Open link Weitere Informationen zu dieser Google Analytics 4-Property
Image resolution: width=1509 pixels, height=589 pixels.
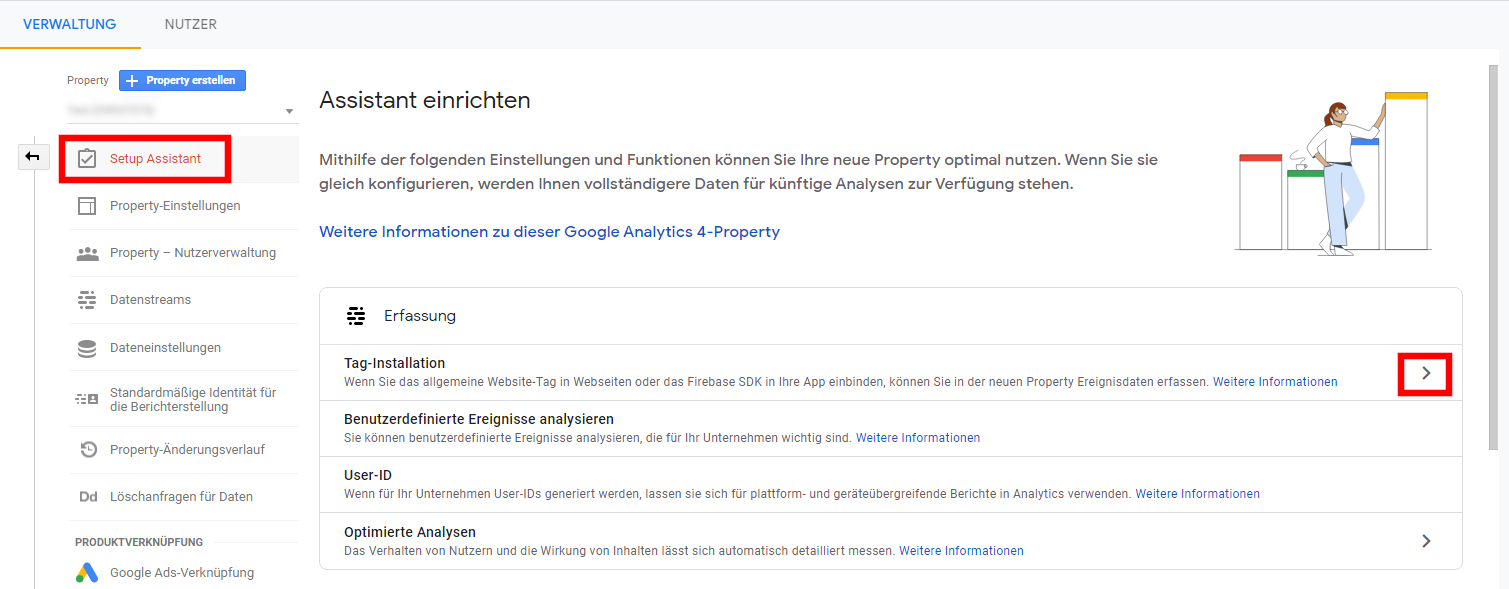[x=549, y=232]
